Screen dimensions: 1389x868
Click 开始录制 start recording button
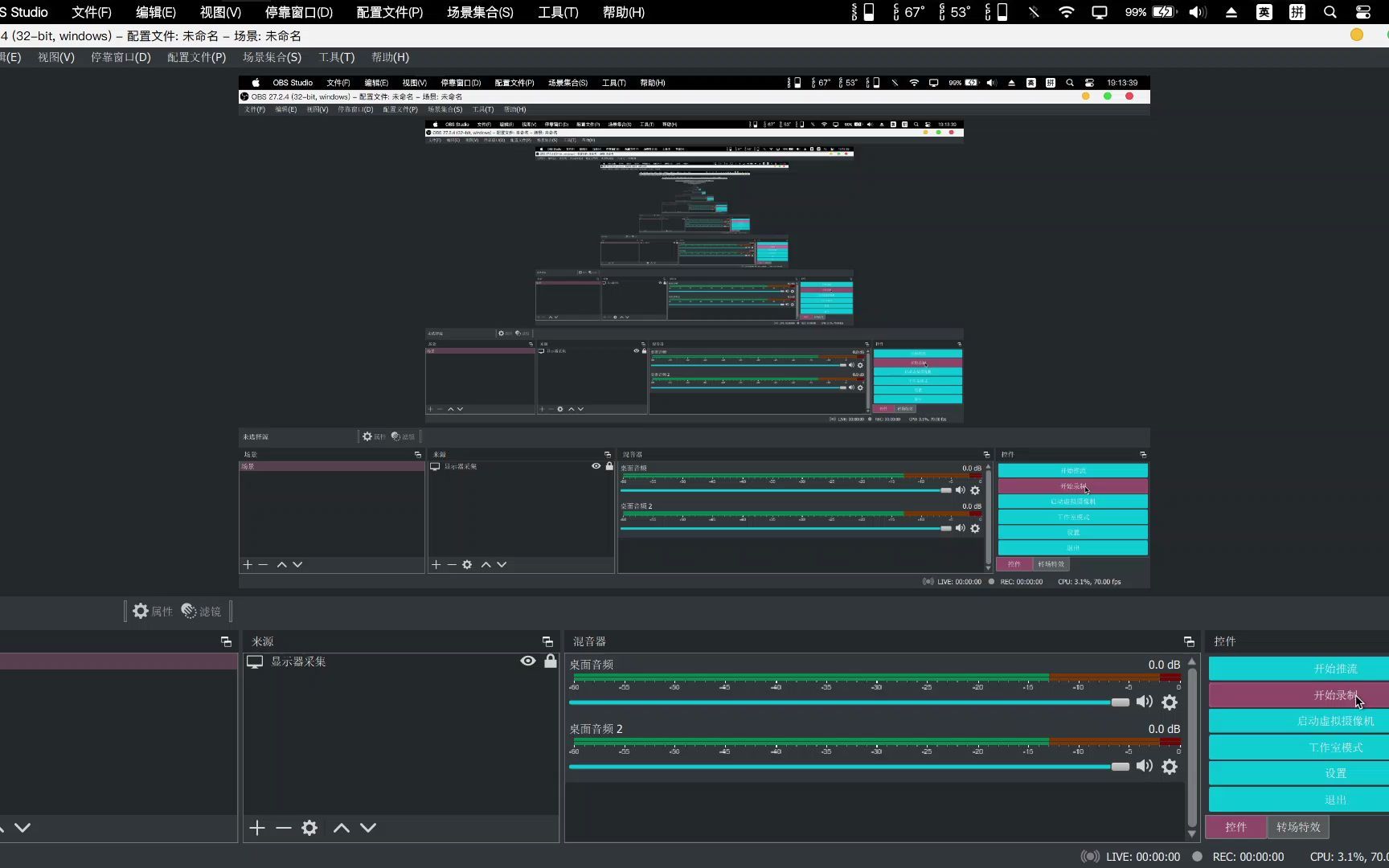(x=1299, y=695)
